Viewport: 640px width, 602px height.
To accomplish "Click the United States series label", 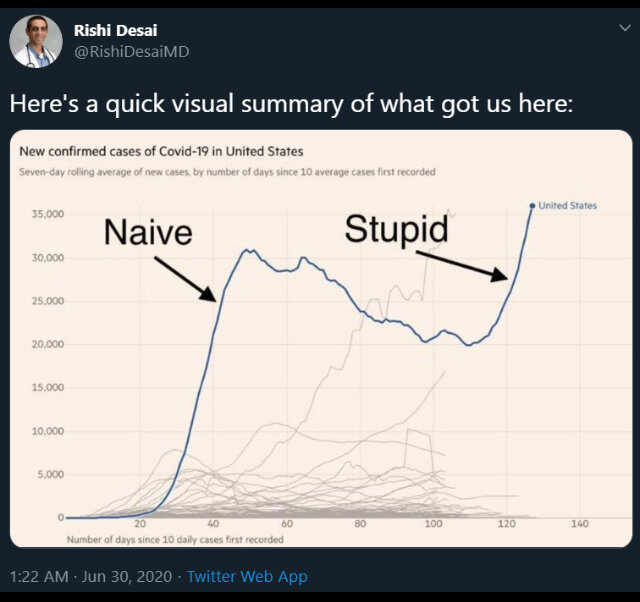I will (567, 206).
